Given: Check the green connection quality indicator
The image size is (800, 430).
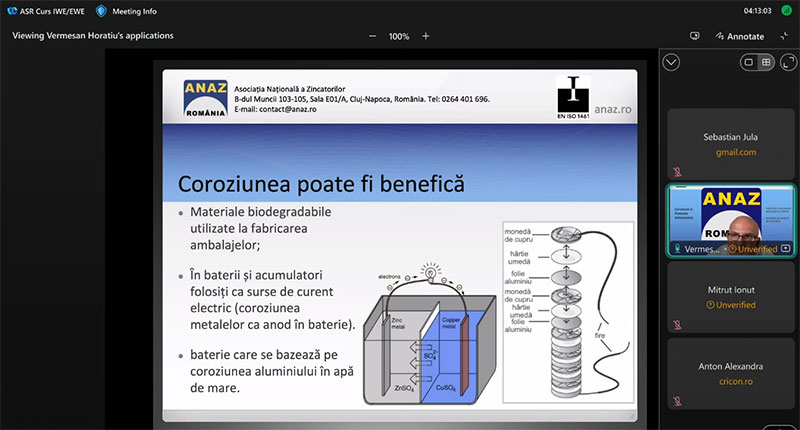Looking at the screenshot, I should [786, 11].
